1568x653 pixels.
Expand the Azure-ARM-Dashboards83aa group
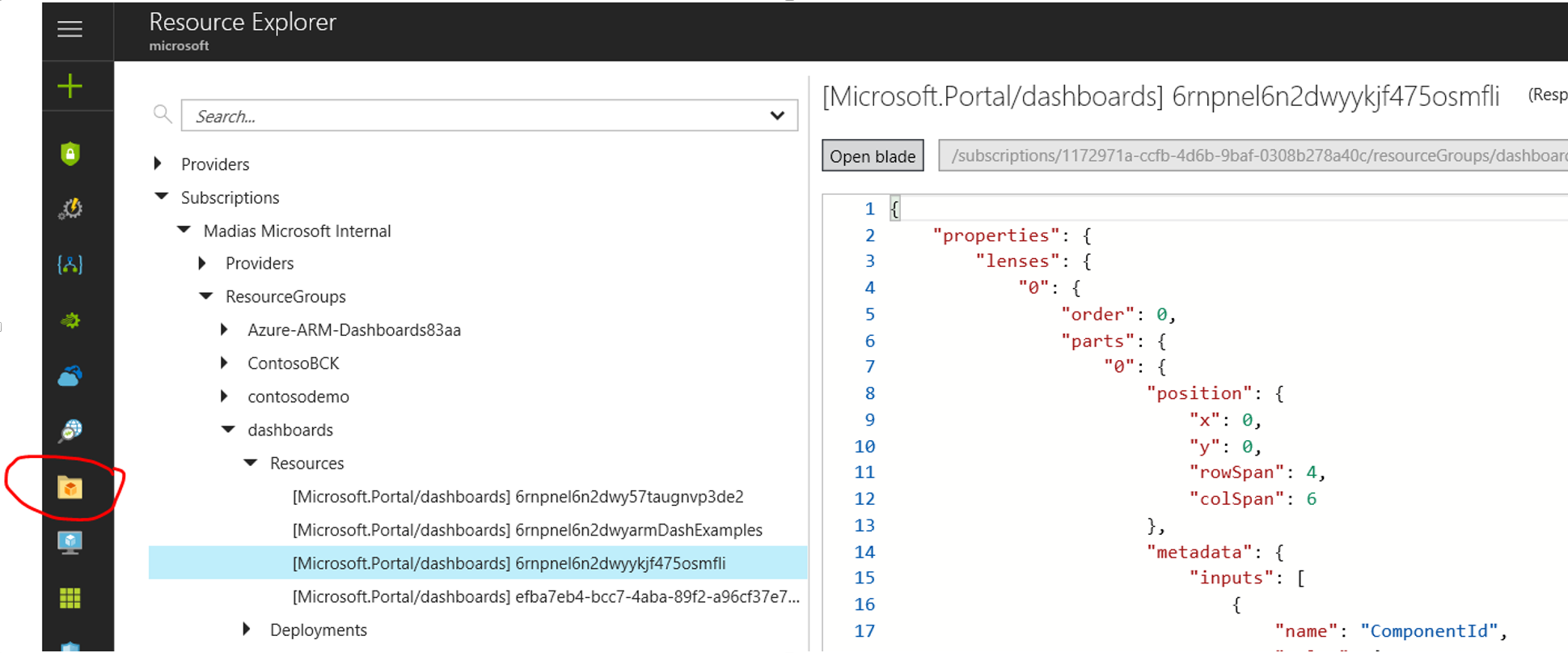tap(224, 329)
